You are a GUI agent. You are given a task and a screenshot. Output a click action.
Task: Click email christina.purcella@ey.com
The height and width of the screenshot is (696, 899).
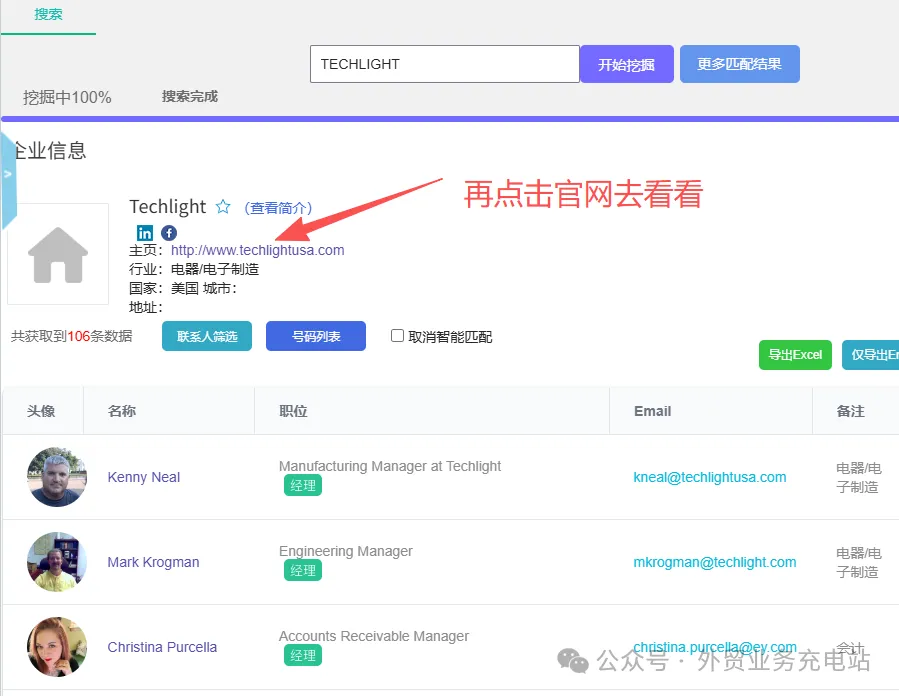click(x=715, y=647)
